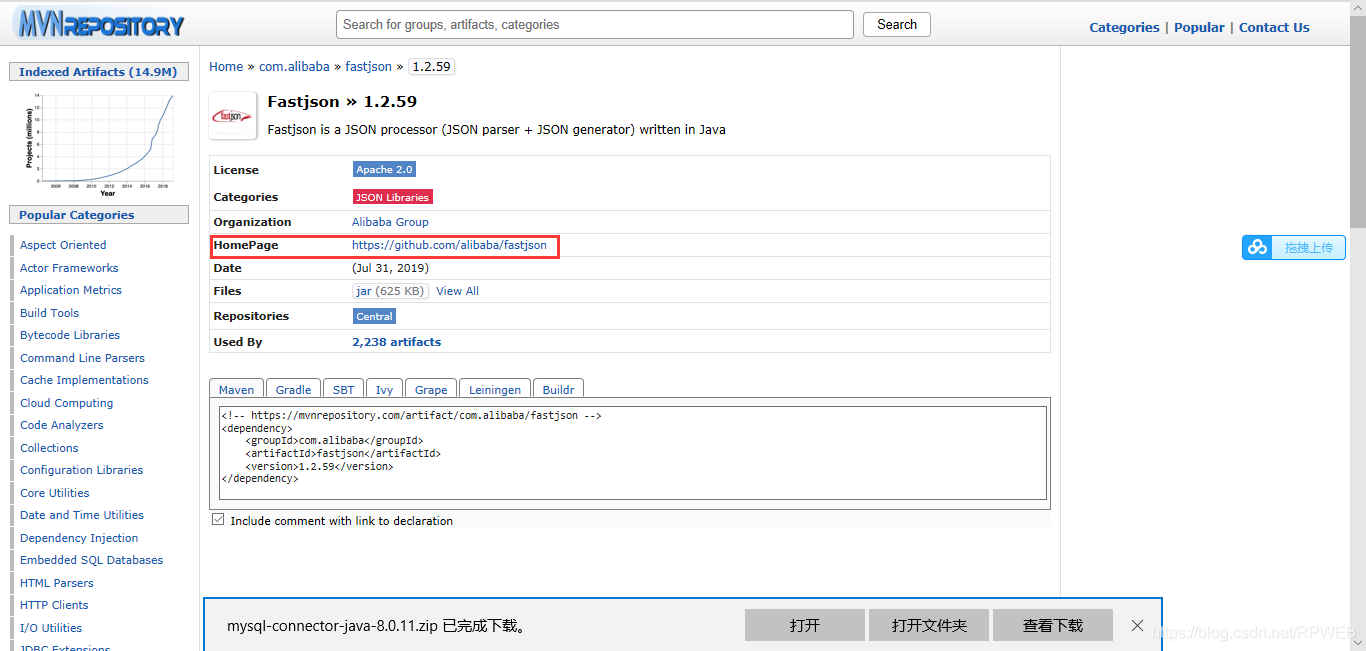Switch to the Ivy tab
Image resolution: width=1366 pixels, height=651 pixels.
384,389
